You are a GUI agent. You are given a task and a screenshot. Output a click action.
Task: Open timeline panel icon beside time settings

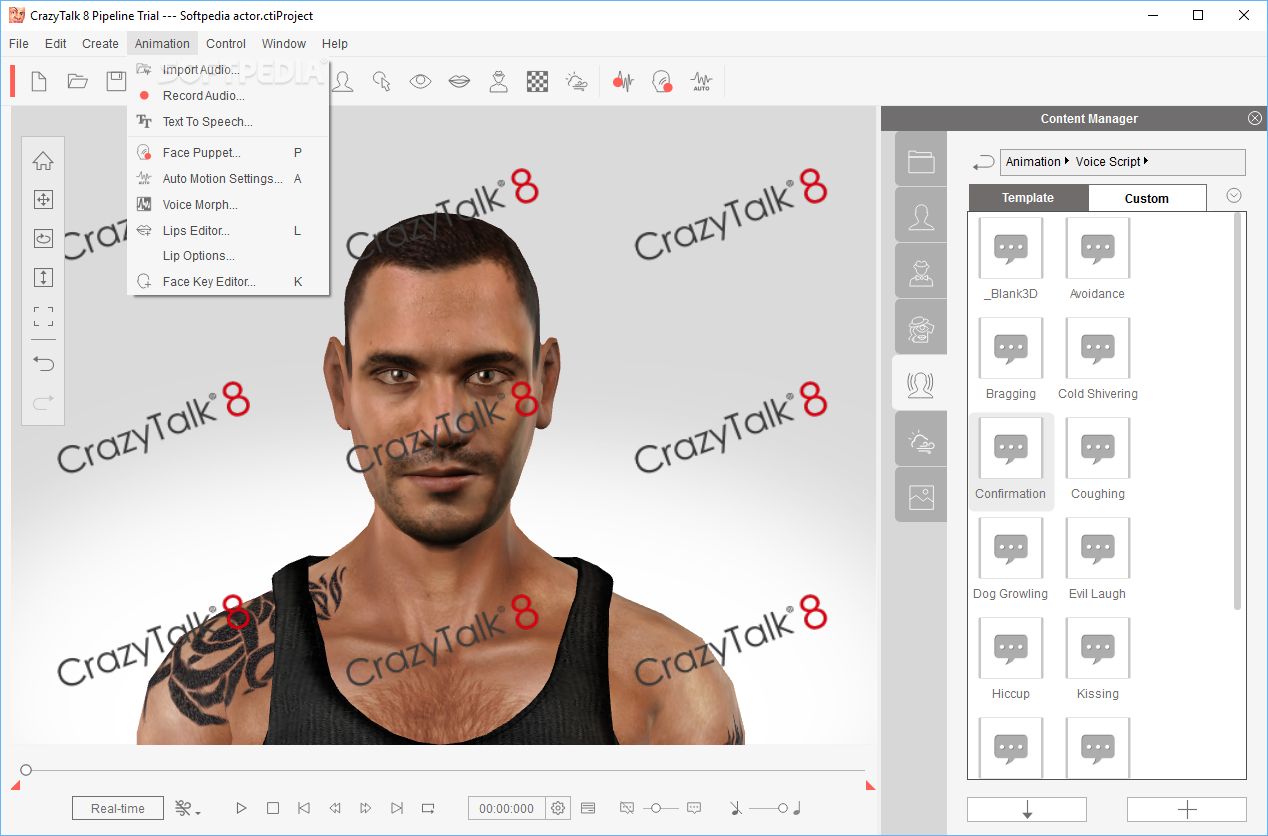588,808
